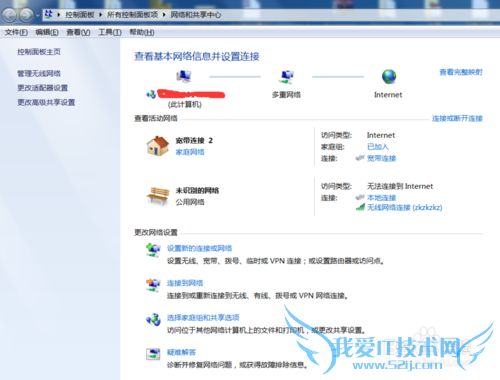This screenshot has width=500, height=380.
Task: Open the 宽带连接 connection link
Action: [381, 158]
